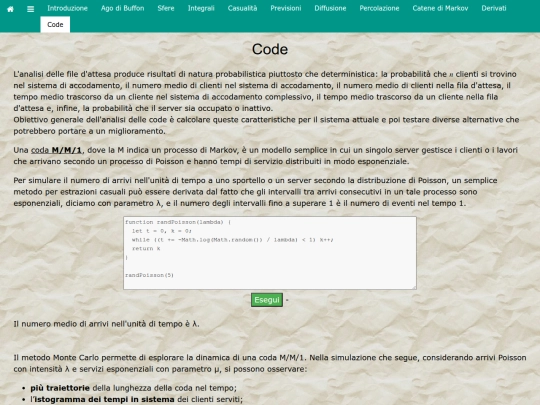Run the code with Esegui button
The height and width of the screenshot is (405, 540).
267,300
